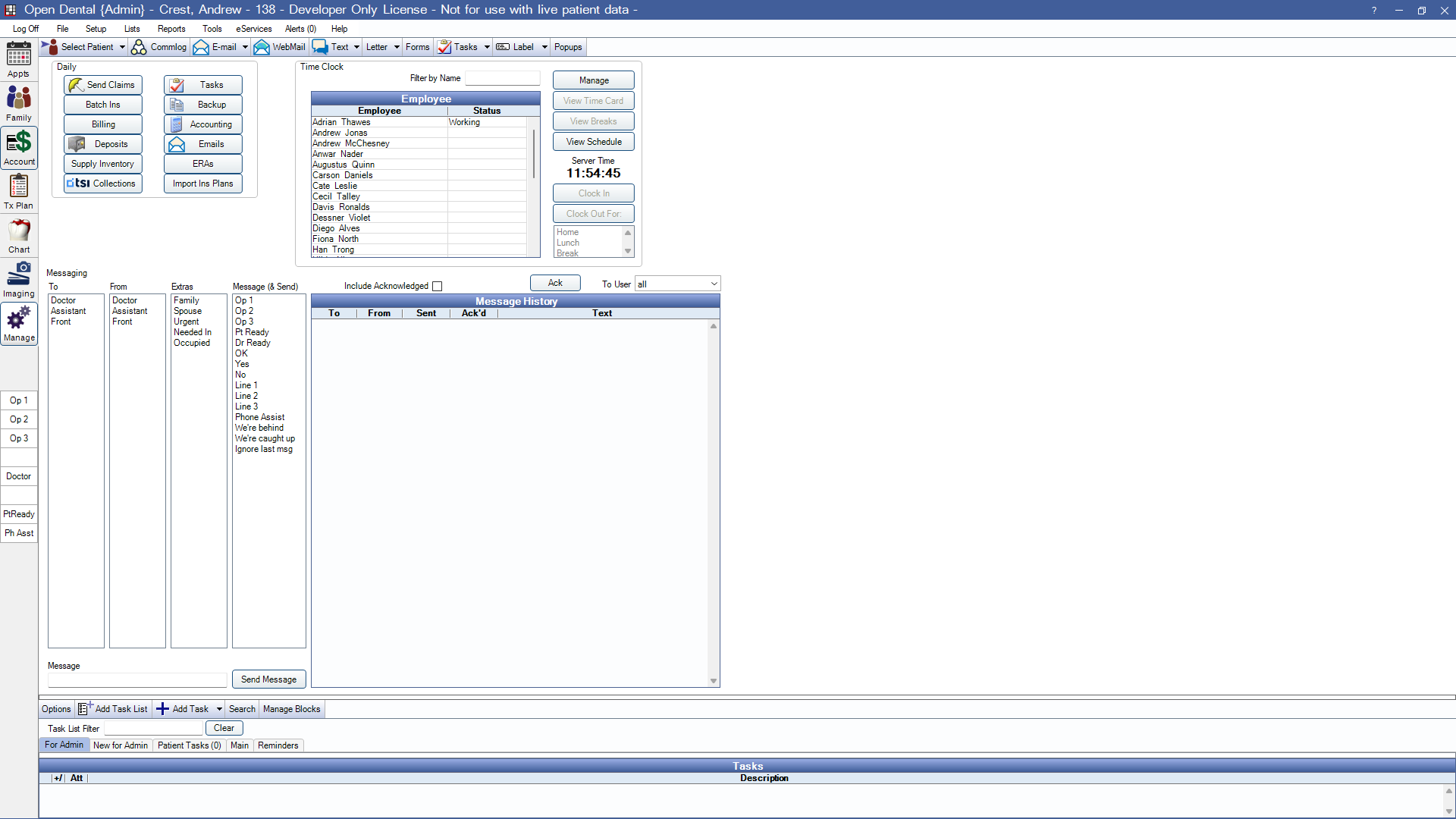Image resolution: width=1456 pixels, height=819 pixels.
Task: Open the Chart tooth icon
Action: click(19, 235)
